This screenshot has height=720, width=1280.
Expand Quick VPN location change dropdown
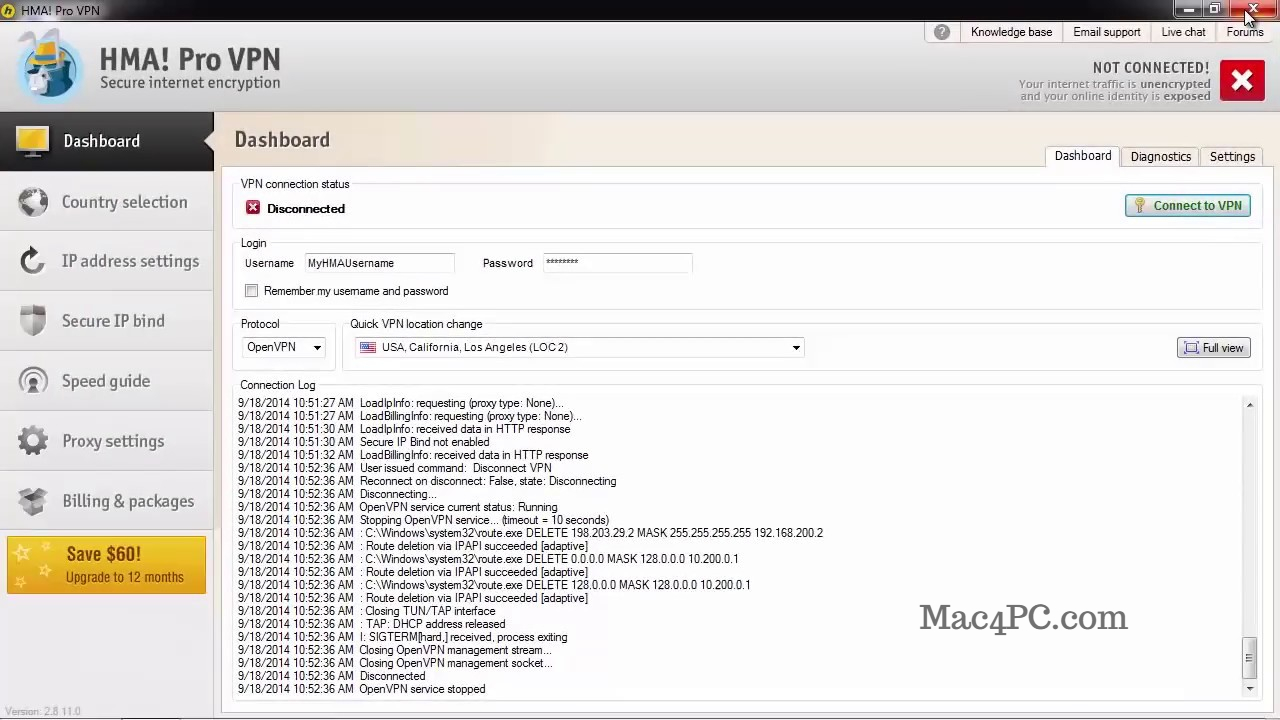pos(580,347)
